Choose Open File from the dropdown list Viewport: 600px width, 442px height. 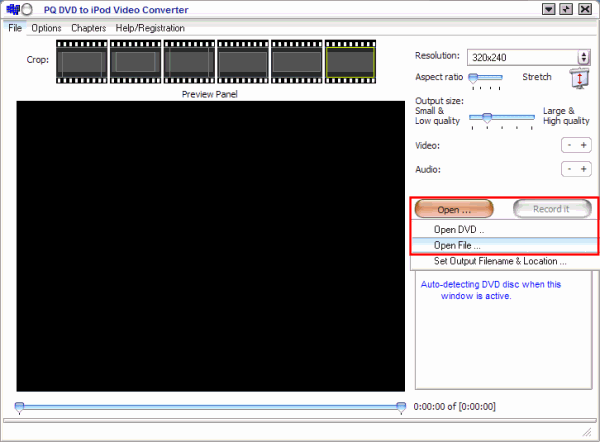click(x=504, y=245)
